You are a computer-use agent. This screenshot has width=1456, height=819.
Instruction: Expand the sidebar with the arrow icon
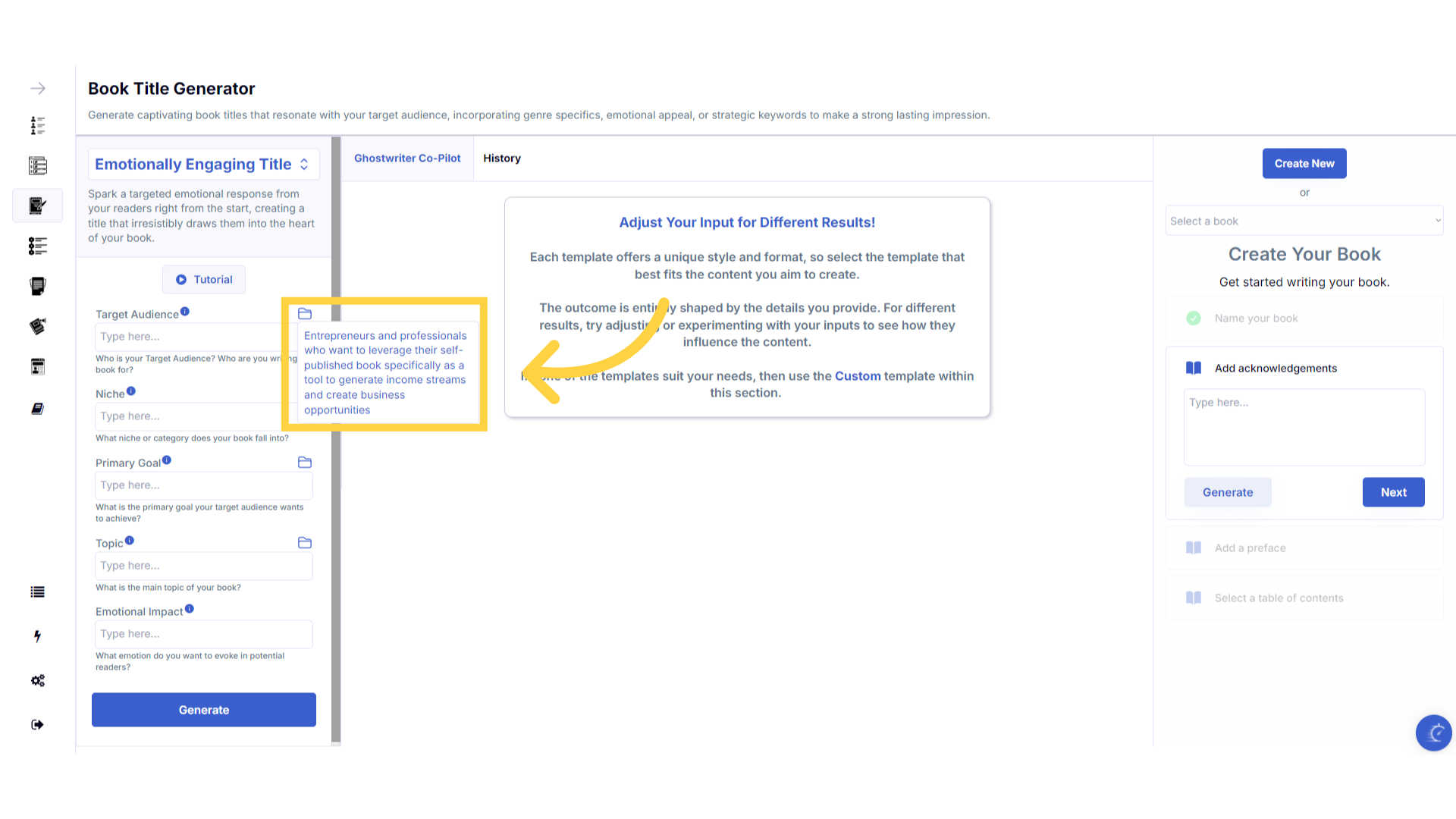[38, 89]
